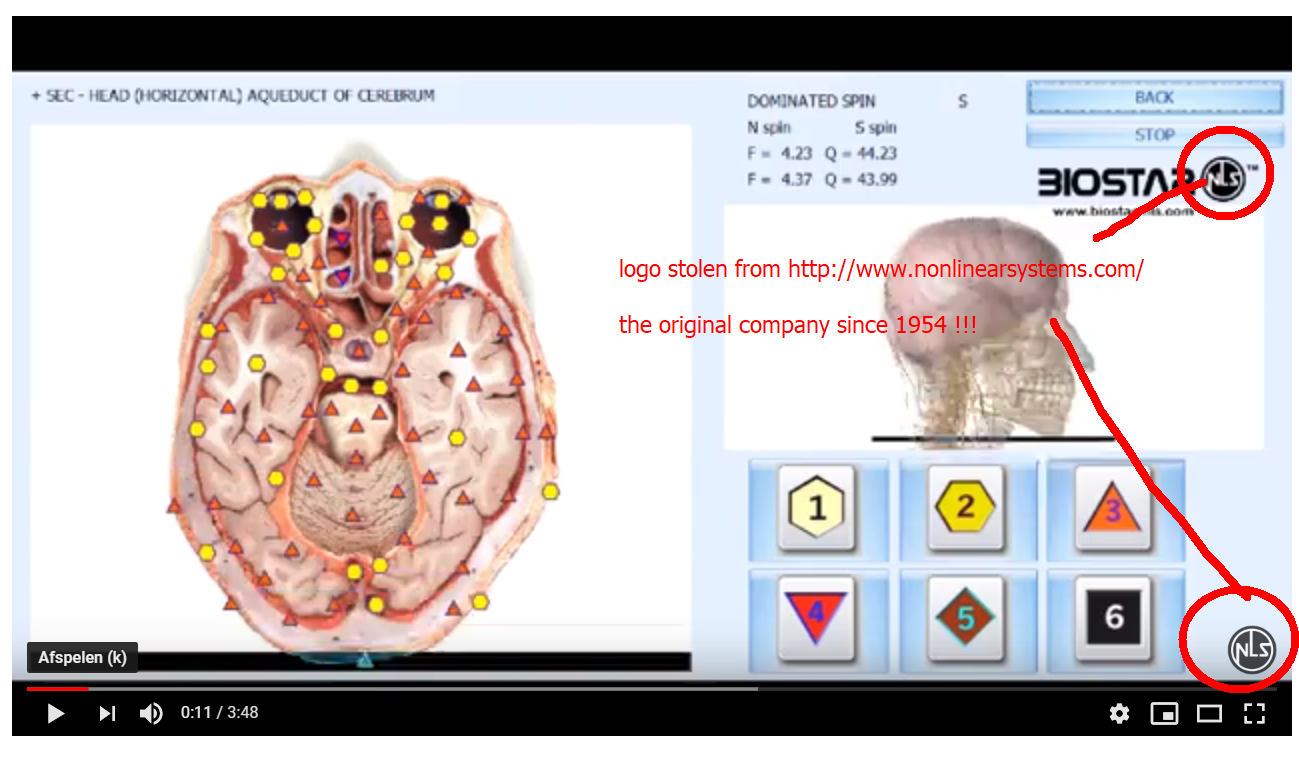Select the yellow hexagon 1 marker button

click(x=817, y=507)
